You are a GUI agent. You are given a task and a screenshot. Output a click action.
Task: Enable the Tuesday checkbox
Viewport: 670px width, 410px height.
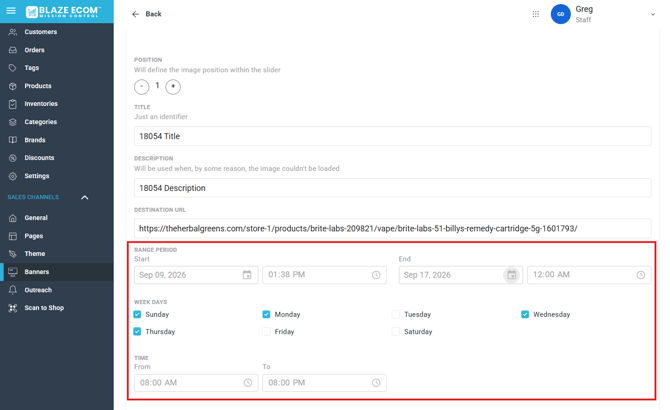(396, 314)
